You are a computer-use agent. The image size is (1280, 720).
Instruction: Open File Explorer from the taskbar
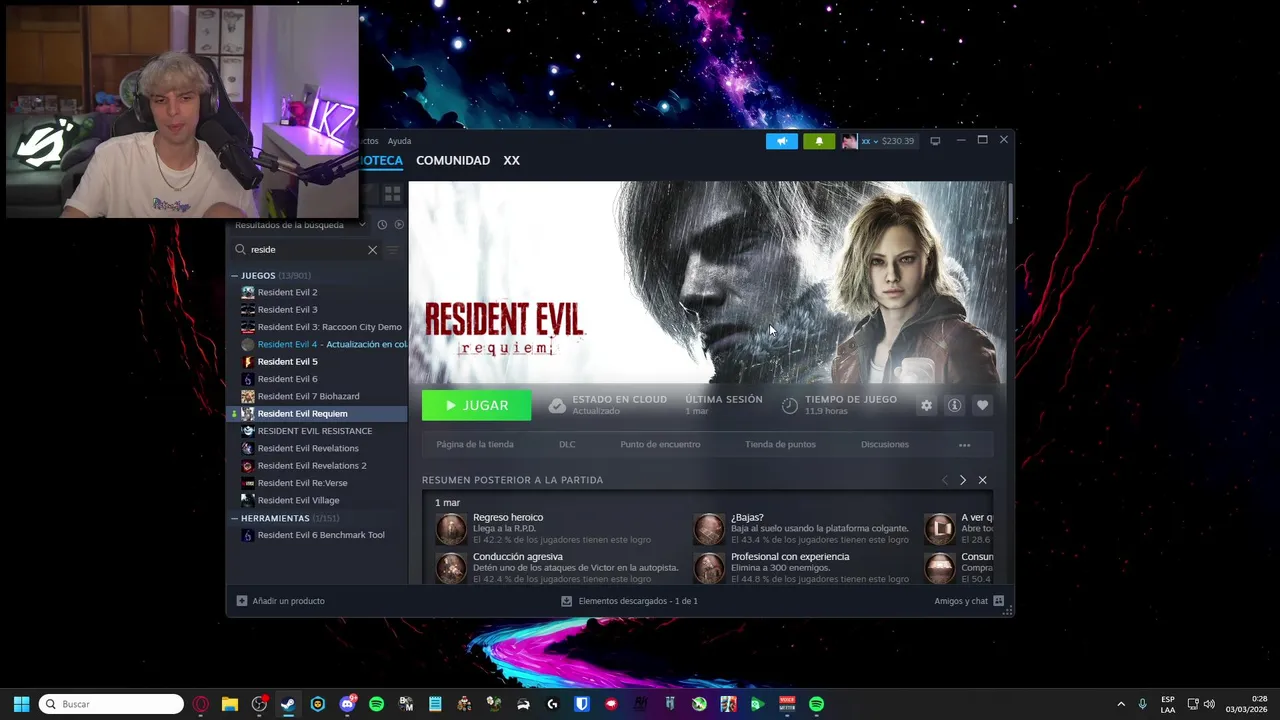point(229,704)
